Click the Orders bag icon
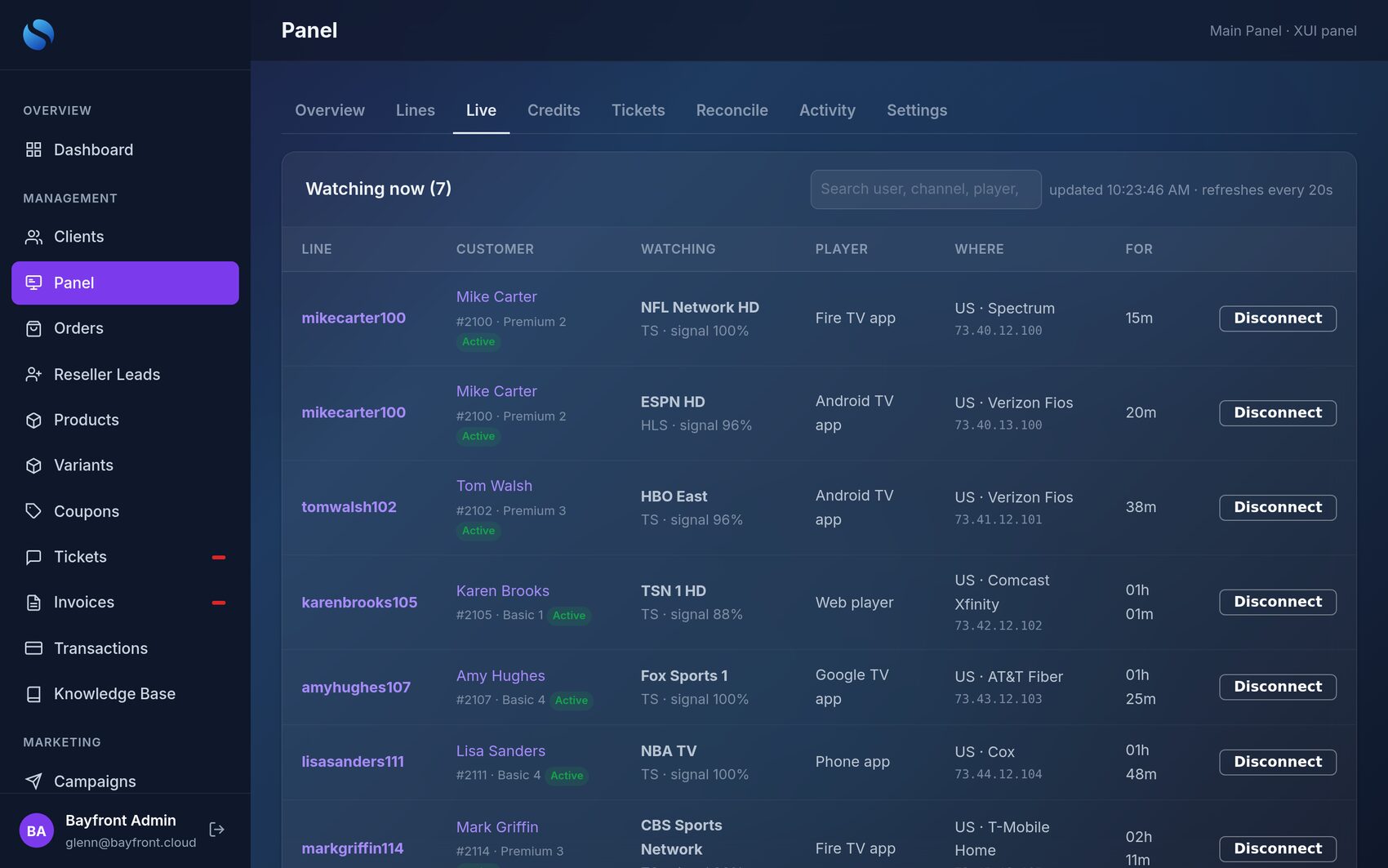The image size is (1388, 868). (33, 328)
